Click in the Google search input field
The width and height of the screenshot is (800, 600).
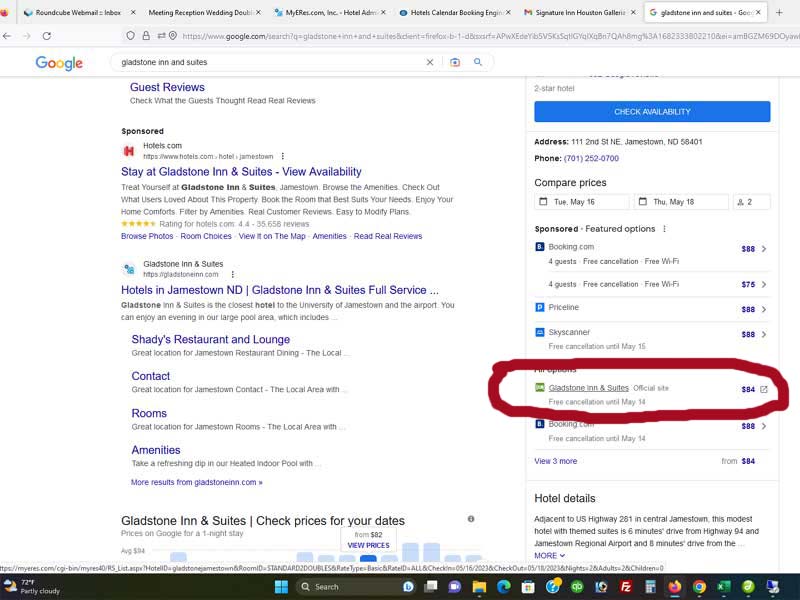point(270,62)
